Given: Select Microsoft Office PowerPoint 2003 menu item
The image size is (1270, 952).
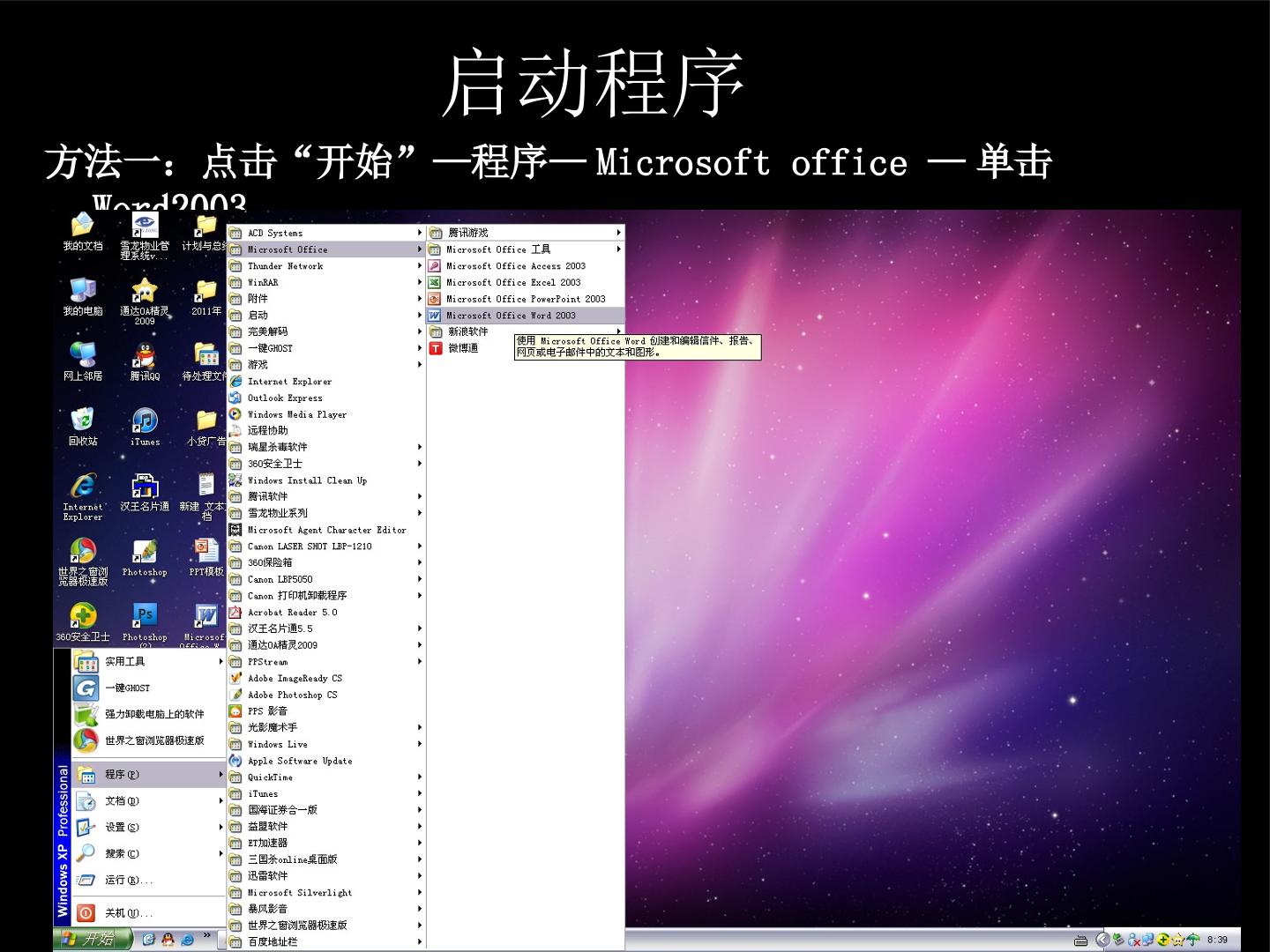Looking at the screenshot, I should click(x=526, y=299).
